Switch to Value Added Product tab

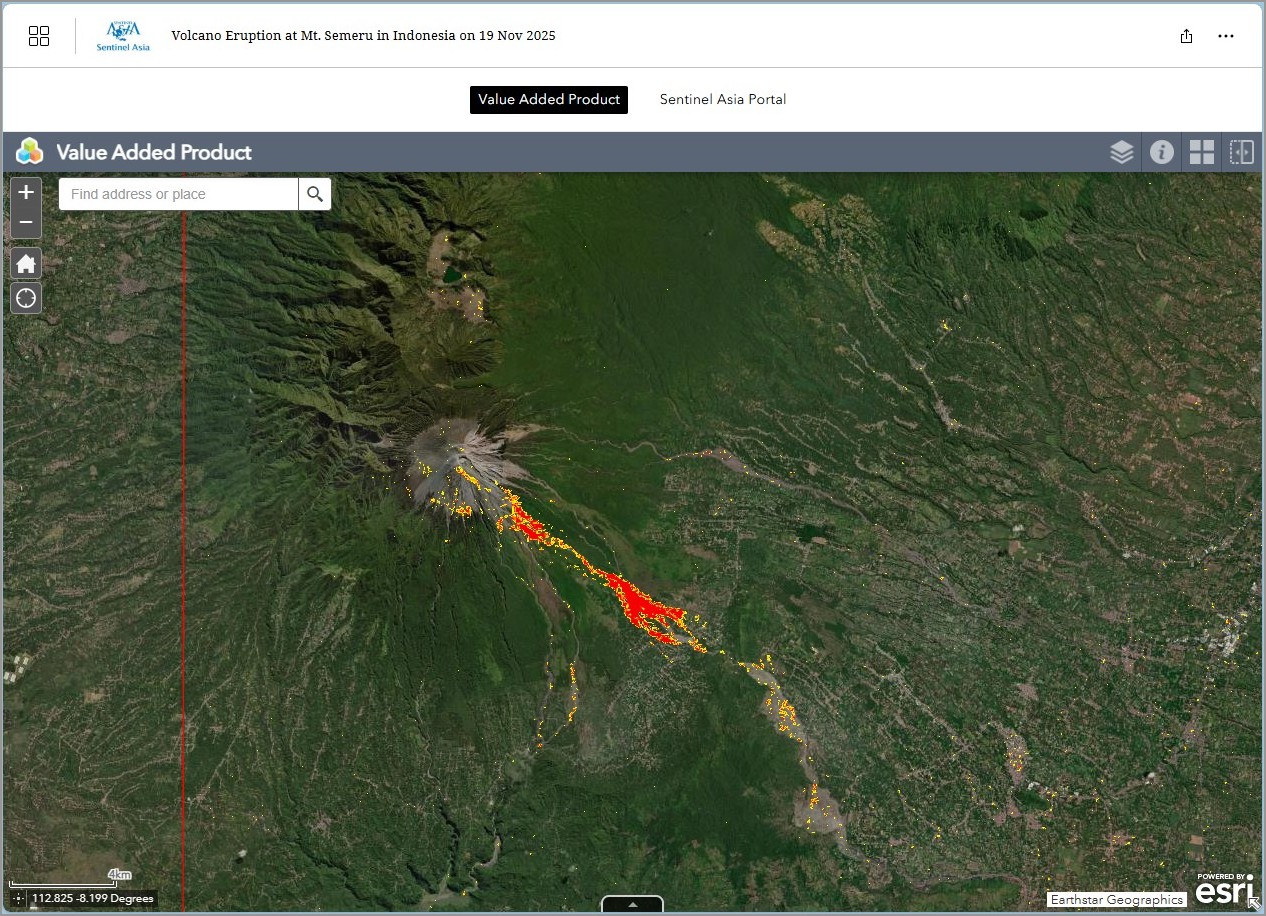click(549, 99)
